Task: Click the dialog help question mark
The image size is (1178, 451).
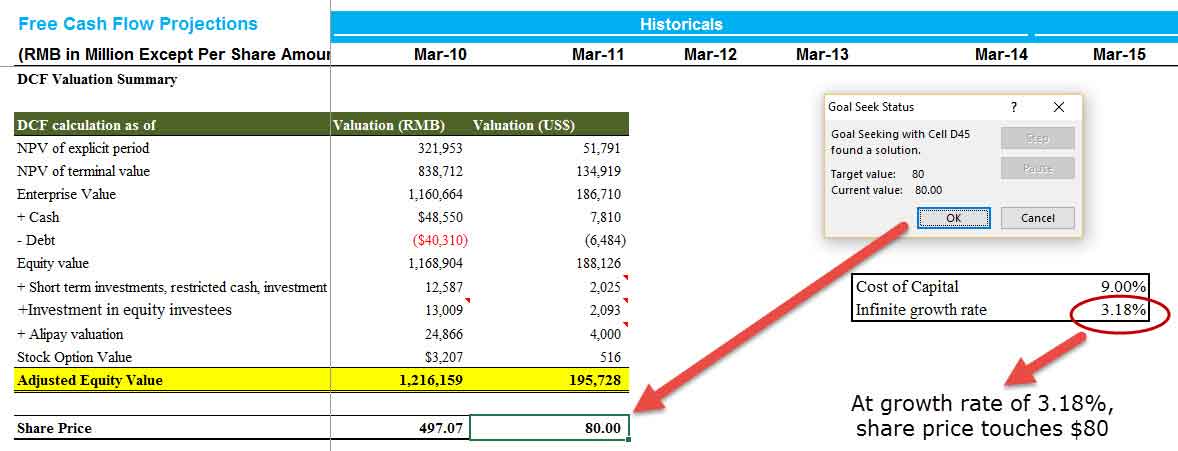Action: tap(1014, 107)
